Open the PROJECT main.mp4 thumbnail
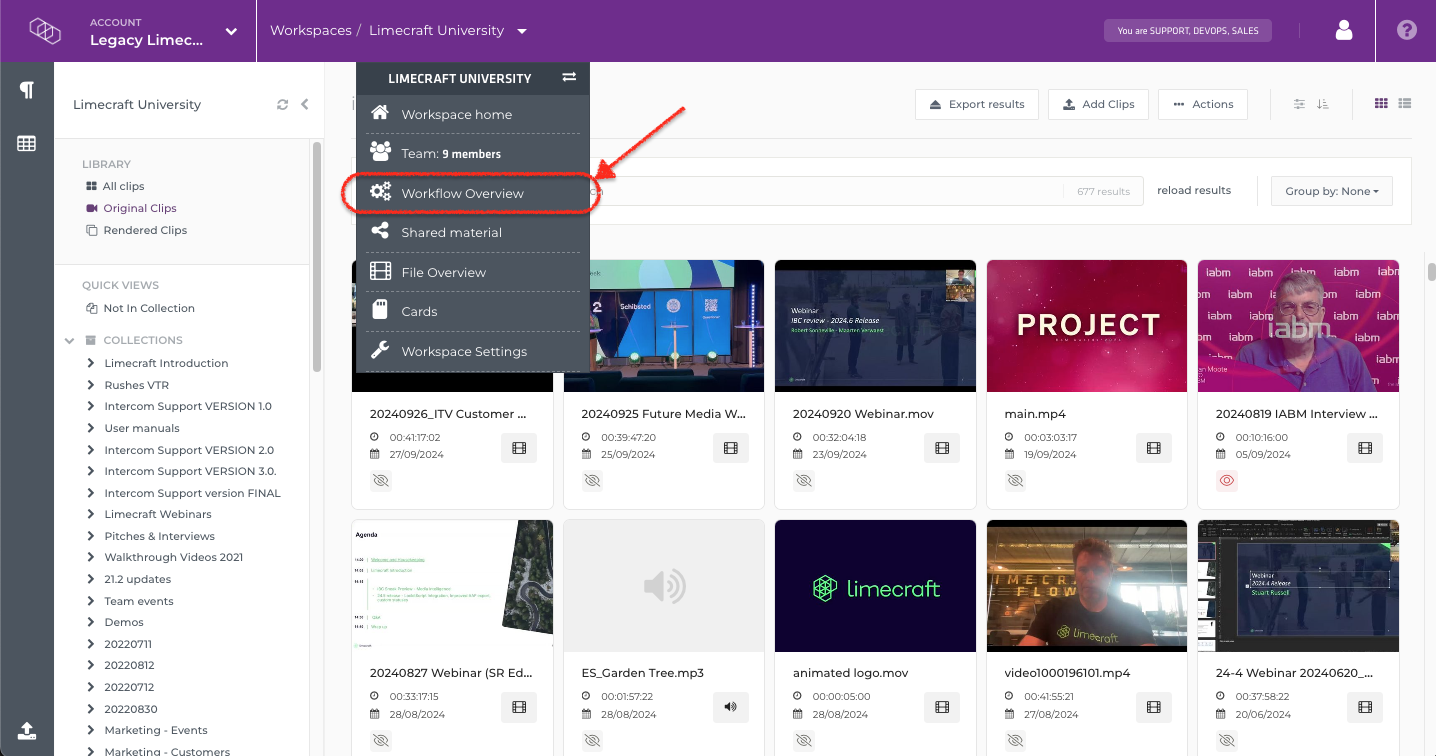The height and width of the screenshot is (756, 1436). point(1087,326)
